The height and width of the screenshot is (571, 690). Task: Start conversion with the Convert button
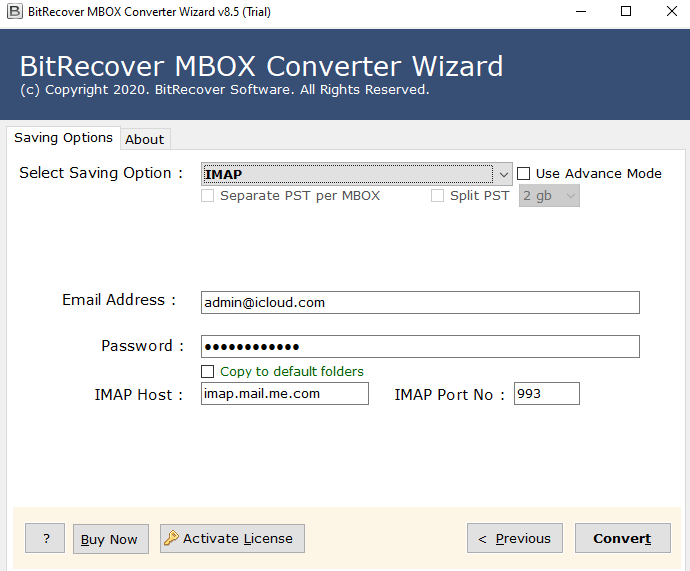click(x=623, y=538)
